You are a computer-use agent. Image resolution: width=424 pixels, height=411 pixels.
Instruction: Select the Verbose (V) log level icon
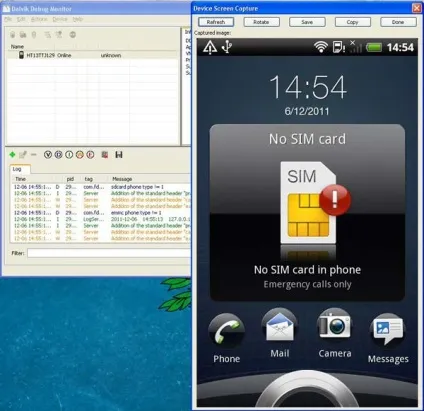[48, 155]
